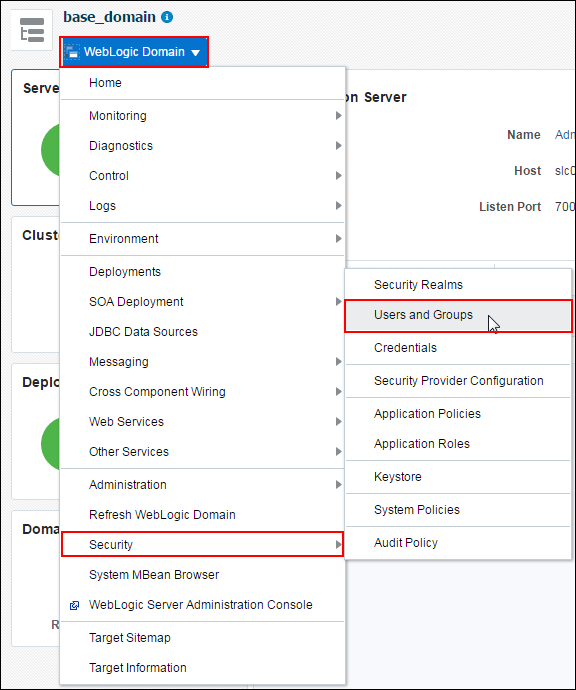Choose Credentials in the submenu
Screen dimensions: 576x690
coord(458,348)
